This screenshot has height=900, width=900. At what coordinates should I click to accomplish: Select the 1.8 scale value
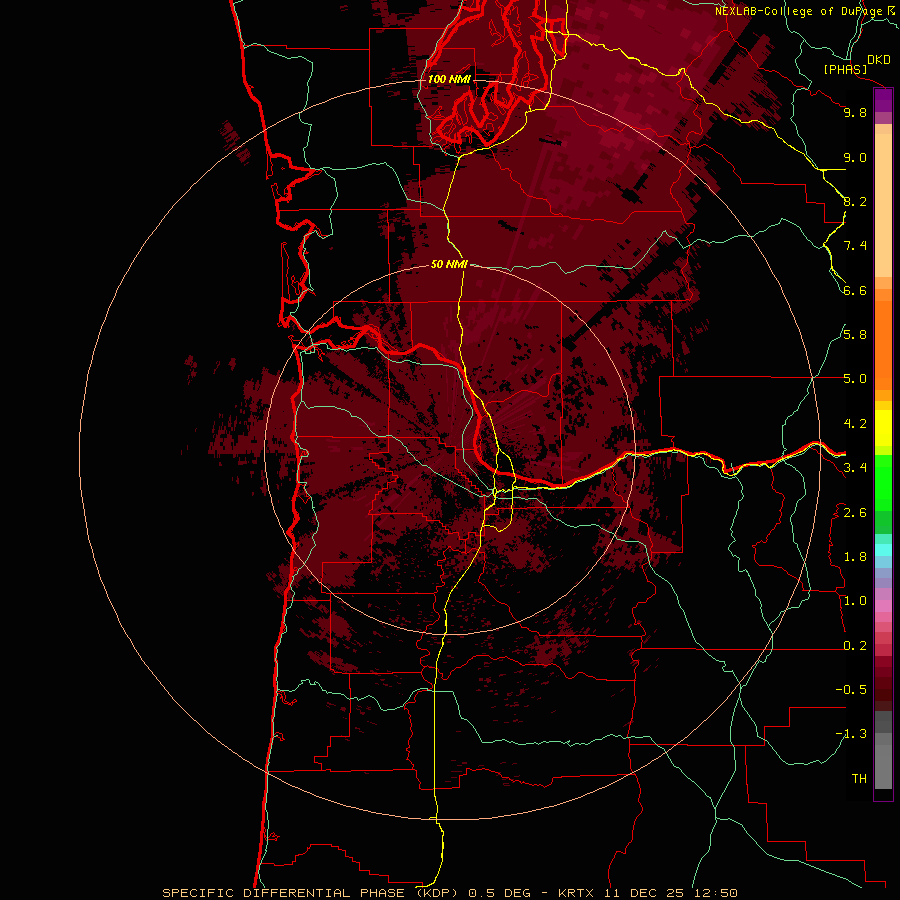coord(855,557)
